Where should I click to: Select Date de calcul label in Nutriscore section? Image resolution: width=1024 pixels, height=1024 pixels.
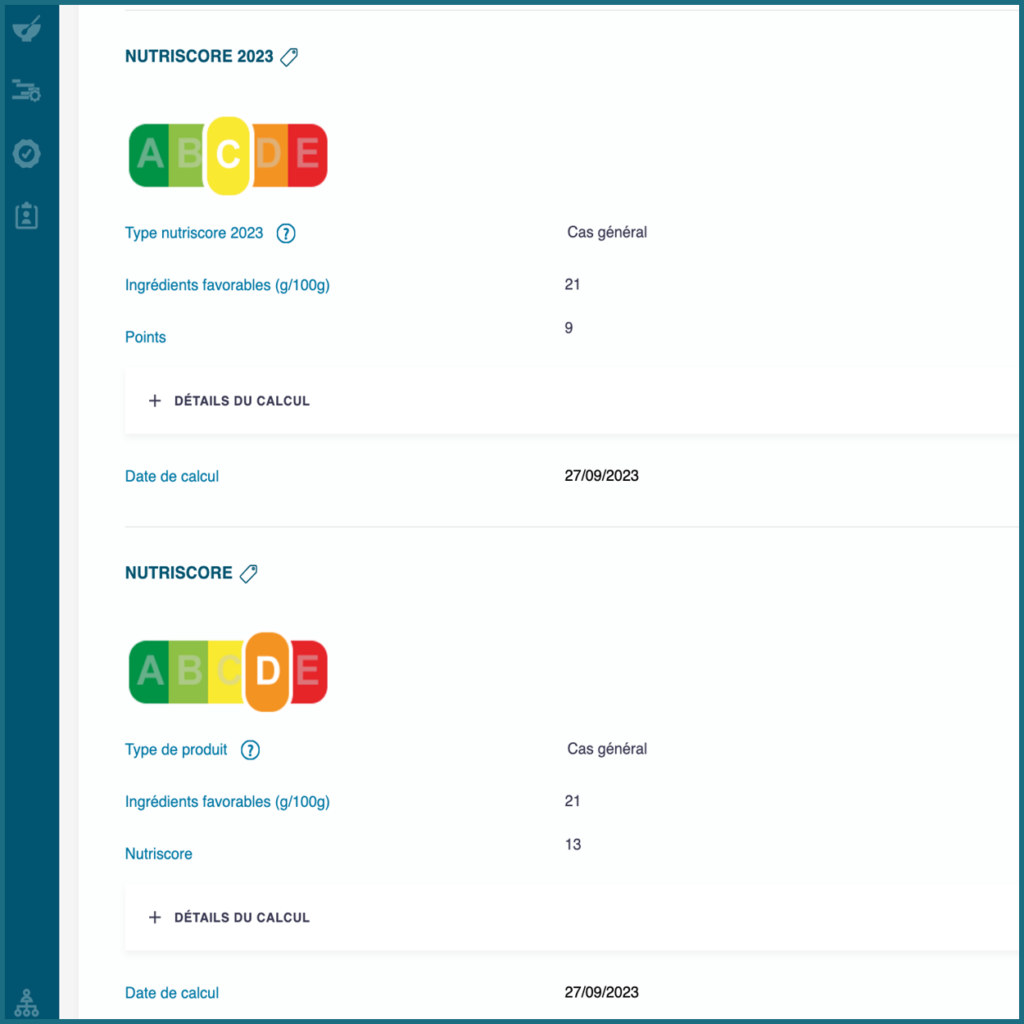(x=172, y=993)
